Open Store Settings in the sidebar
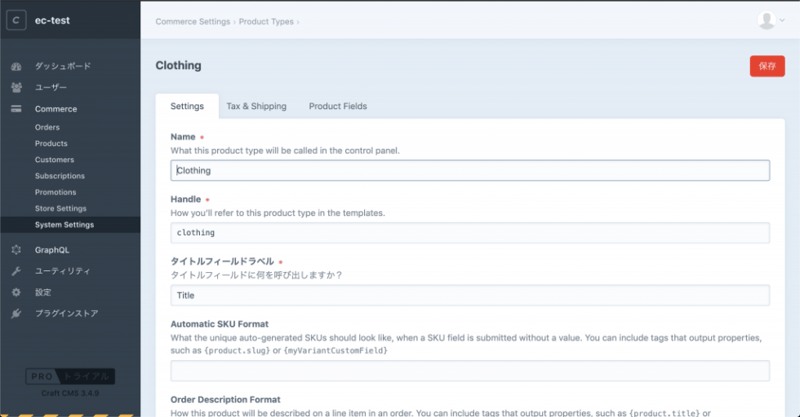This screenshot has height=417, width=800. [60, 208]
